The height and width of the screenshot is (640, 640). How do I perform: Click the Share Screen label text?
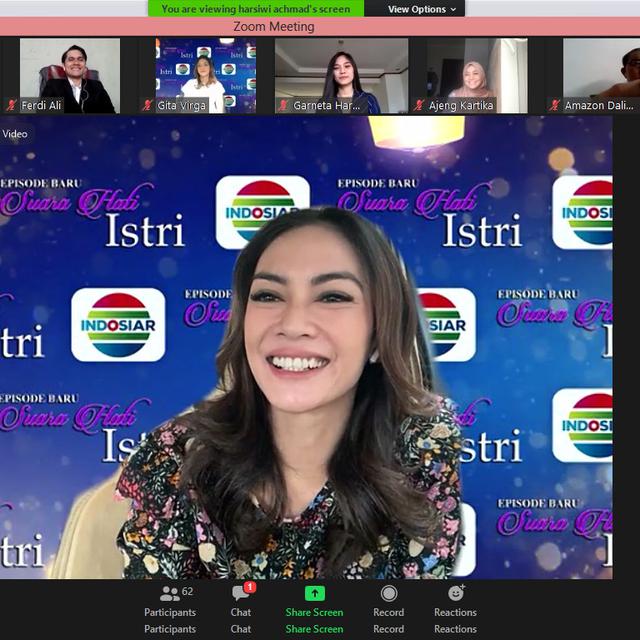click(314, 612)
